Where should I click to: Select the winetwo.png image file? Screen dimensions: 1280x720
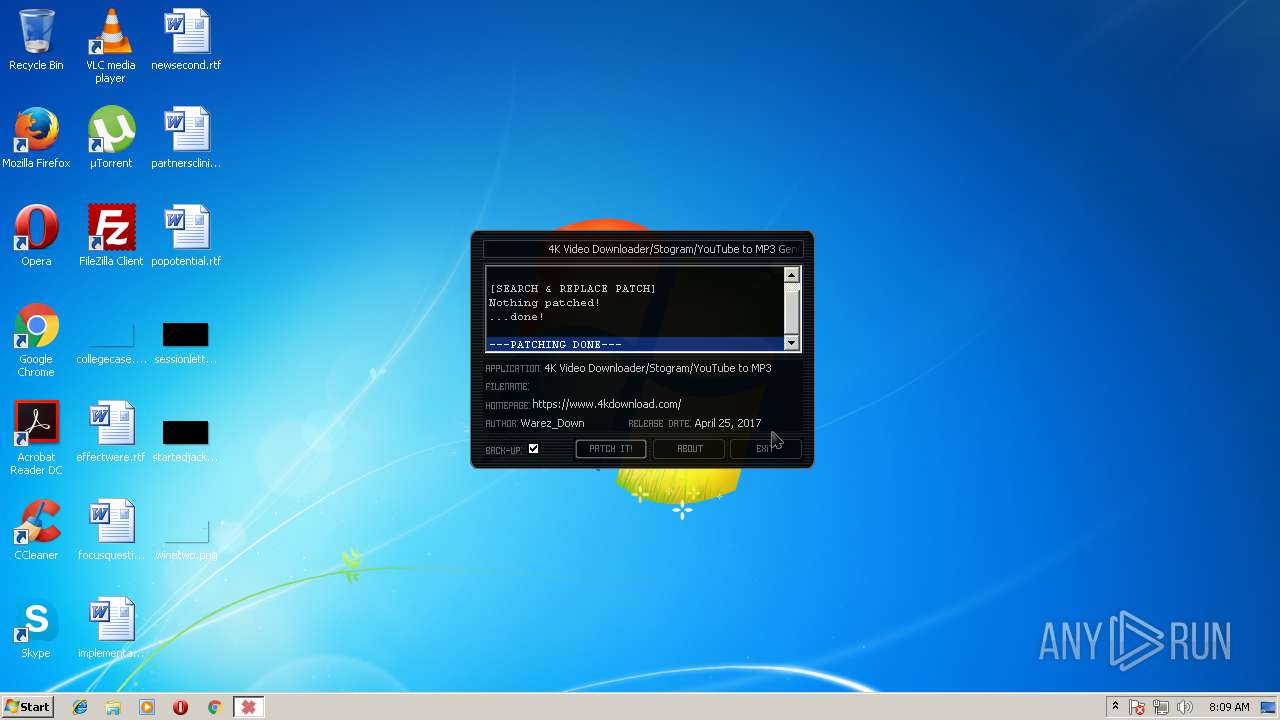(x=186, y=537)
